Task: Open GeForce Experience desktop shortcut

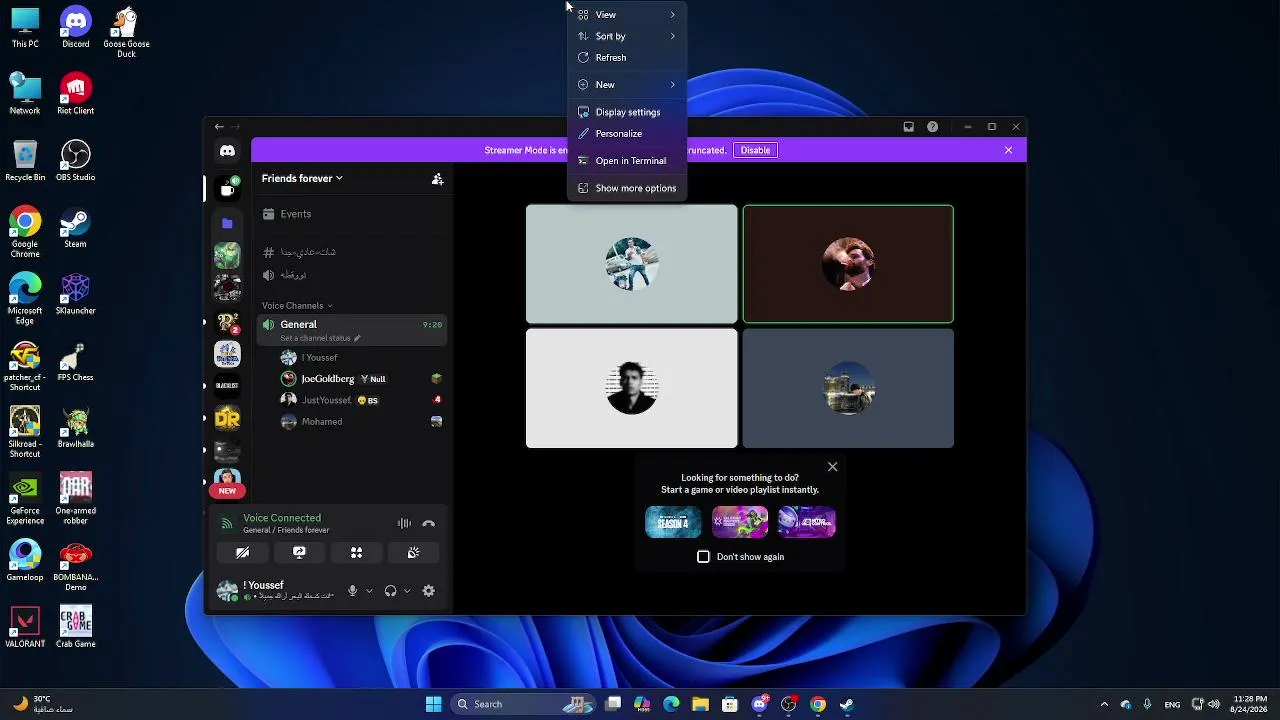Action: [x=25, y=500]
